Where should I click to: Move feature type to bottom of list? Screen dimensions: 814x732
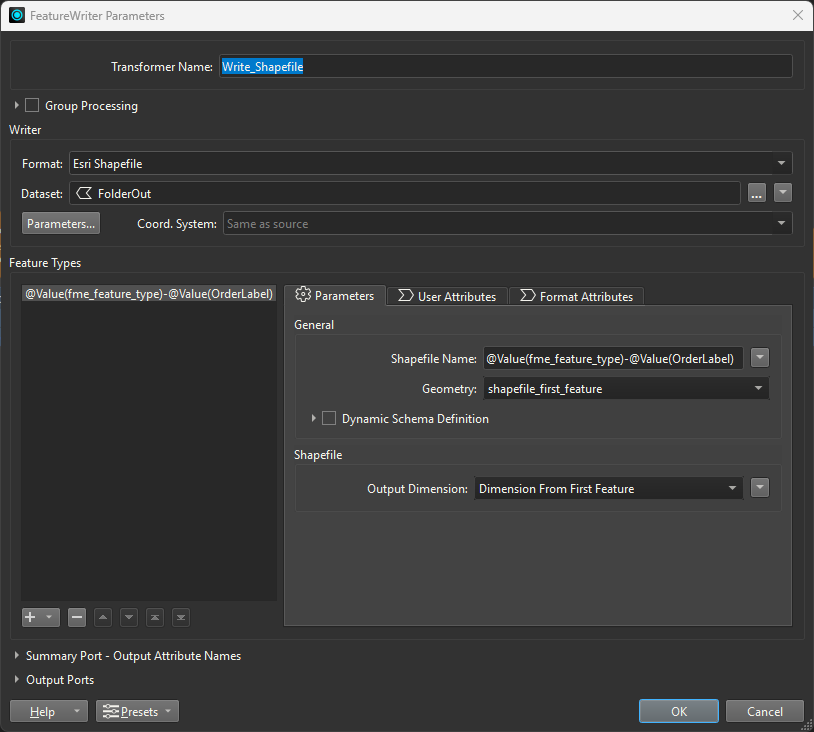181,617
